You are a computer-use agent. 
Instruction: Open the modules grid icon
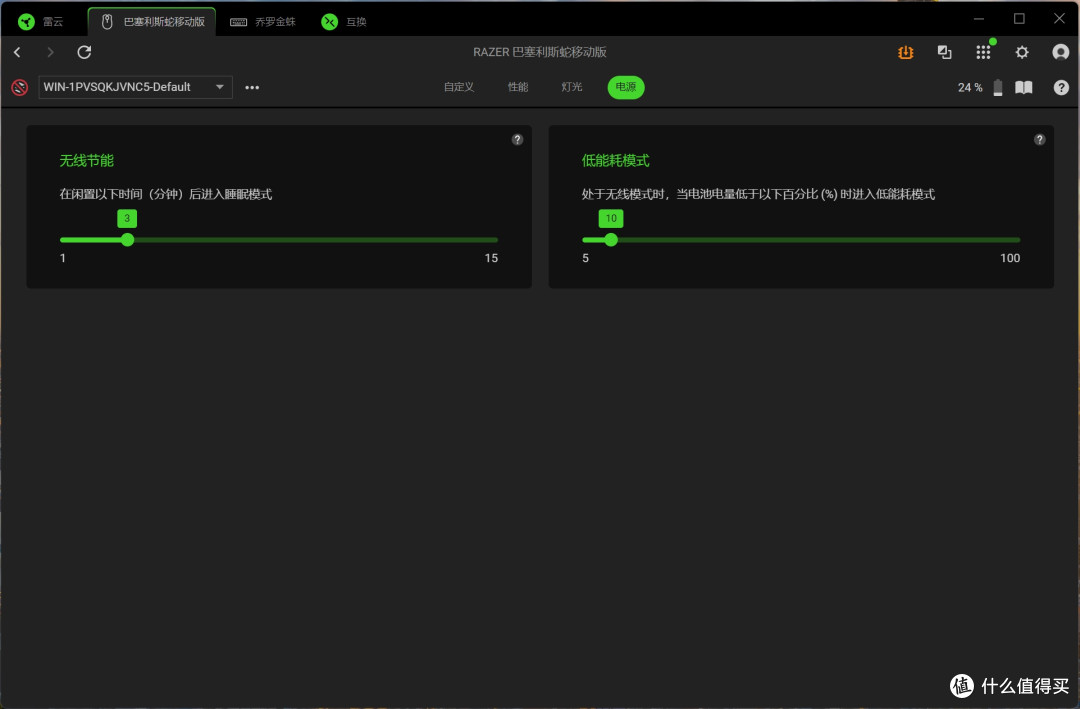[984, 52]
